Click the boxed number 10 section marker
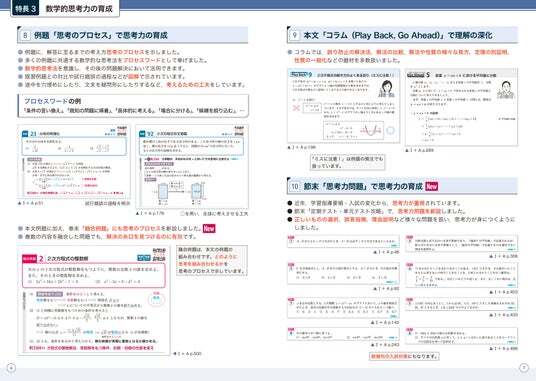 (294, 187)
